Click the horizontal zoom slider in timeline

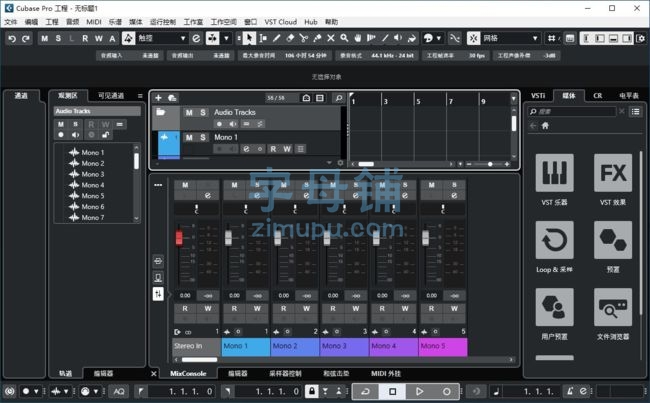pos(488,164)
